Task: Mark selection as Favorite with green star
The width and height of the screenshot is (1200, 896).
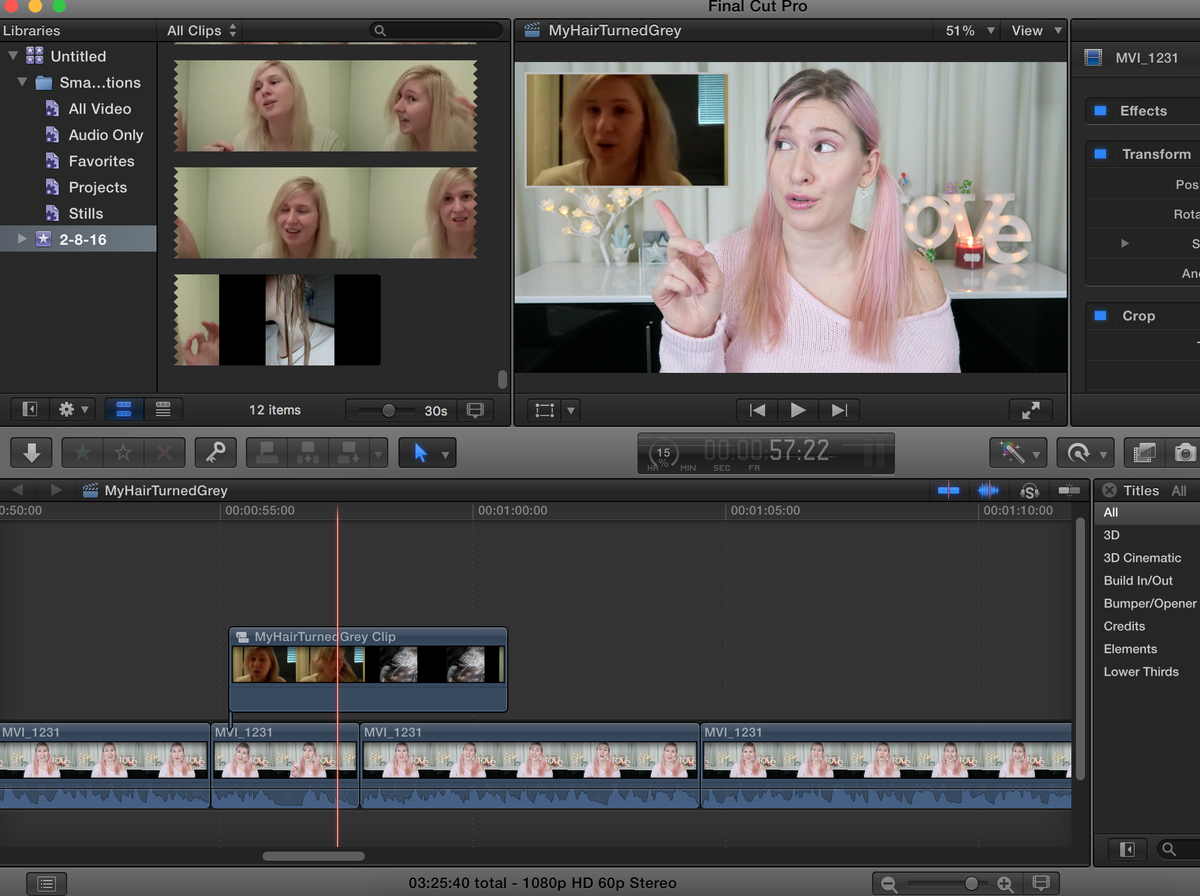Action: [x=82, y=453]
